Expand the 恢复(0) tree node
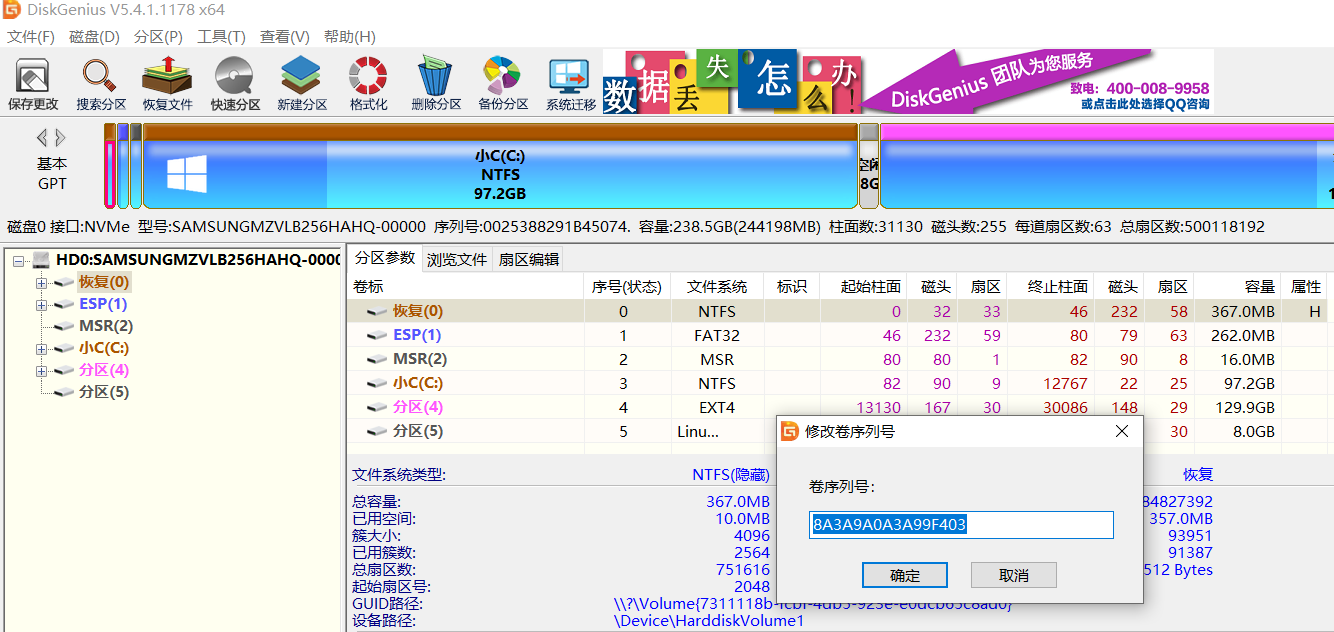1334x632 pixels. 41,283
